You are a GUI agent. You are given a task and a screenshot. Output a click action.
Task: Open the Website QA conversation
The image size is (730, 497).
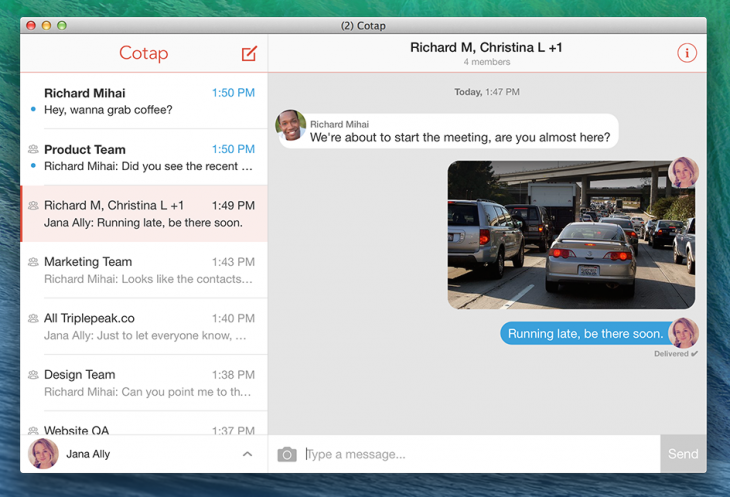144,423
